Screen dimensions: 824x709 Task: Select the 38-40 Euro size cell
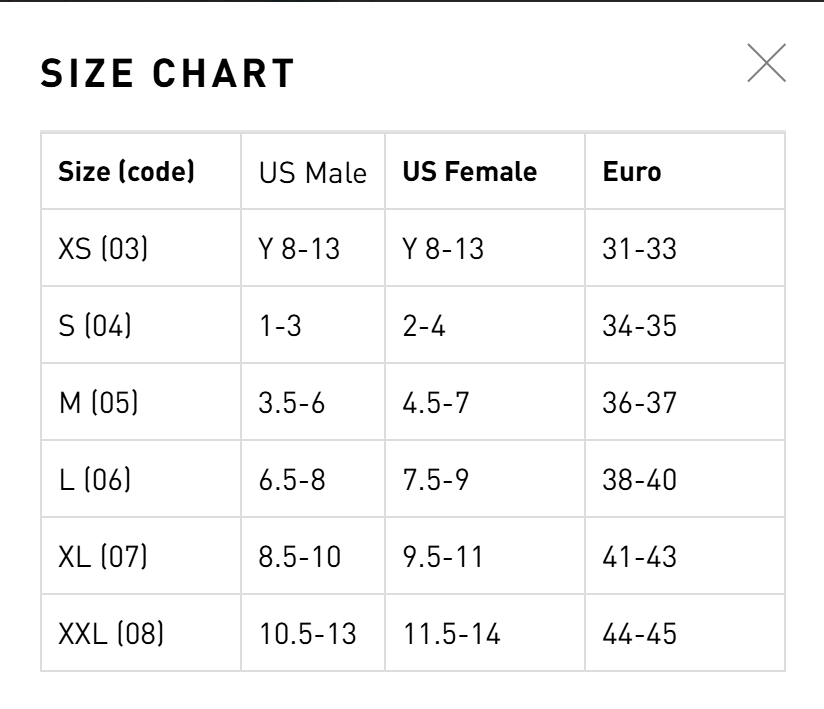tap(640, 480)
